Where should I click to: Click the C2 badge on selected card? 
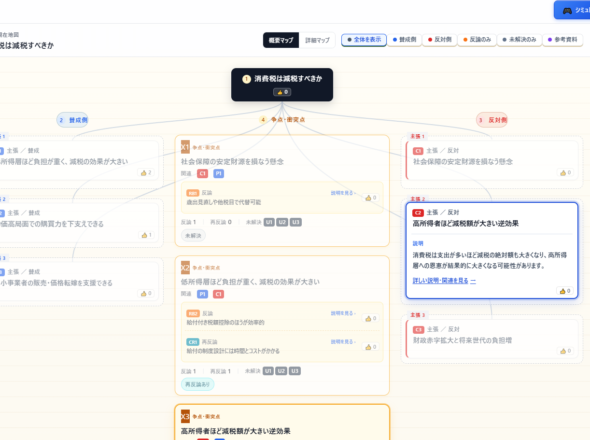(x=418, y=213)
